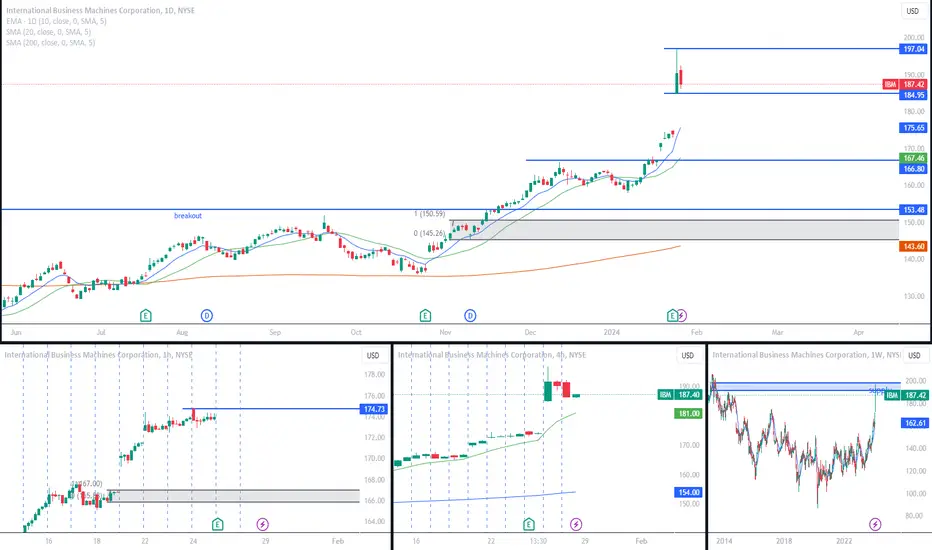Image resolution: width=932 pixels, height=550 pixels.
Task: Click '2018' on the weekly chart time axis
Action: click(784, 541)
